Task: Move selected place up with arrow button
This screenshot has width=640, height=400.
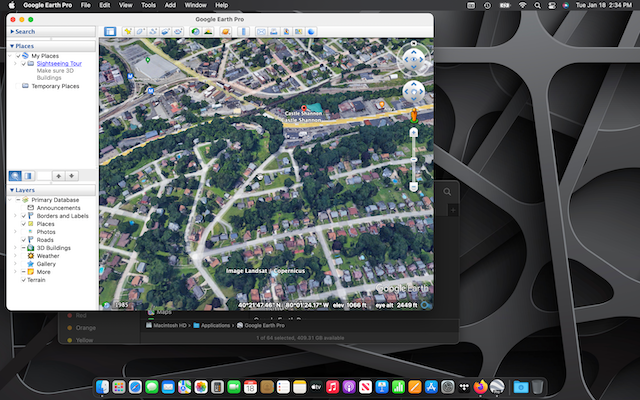Action: tap(58, 175)
